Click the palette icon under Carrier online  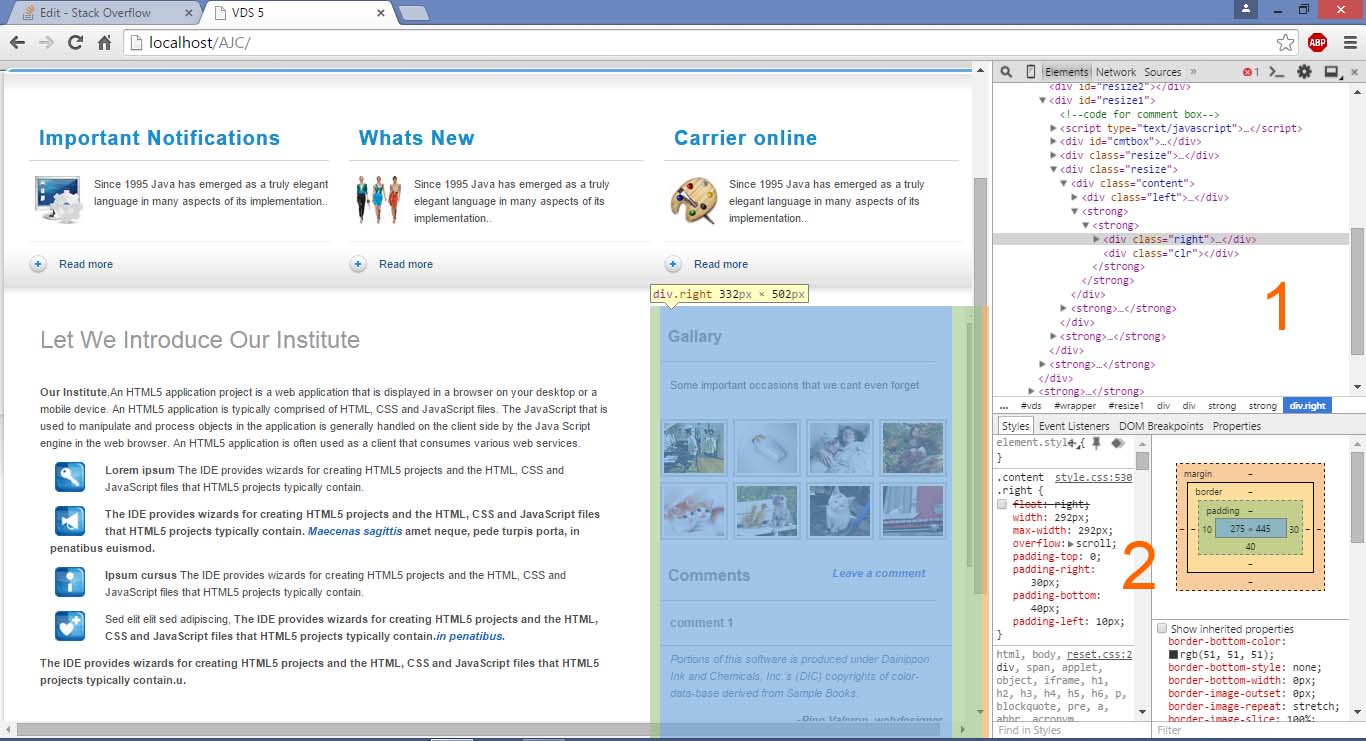(693, 200)
